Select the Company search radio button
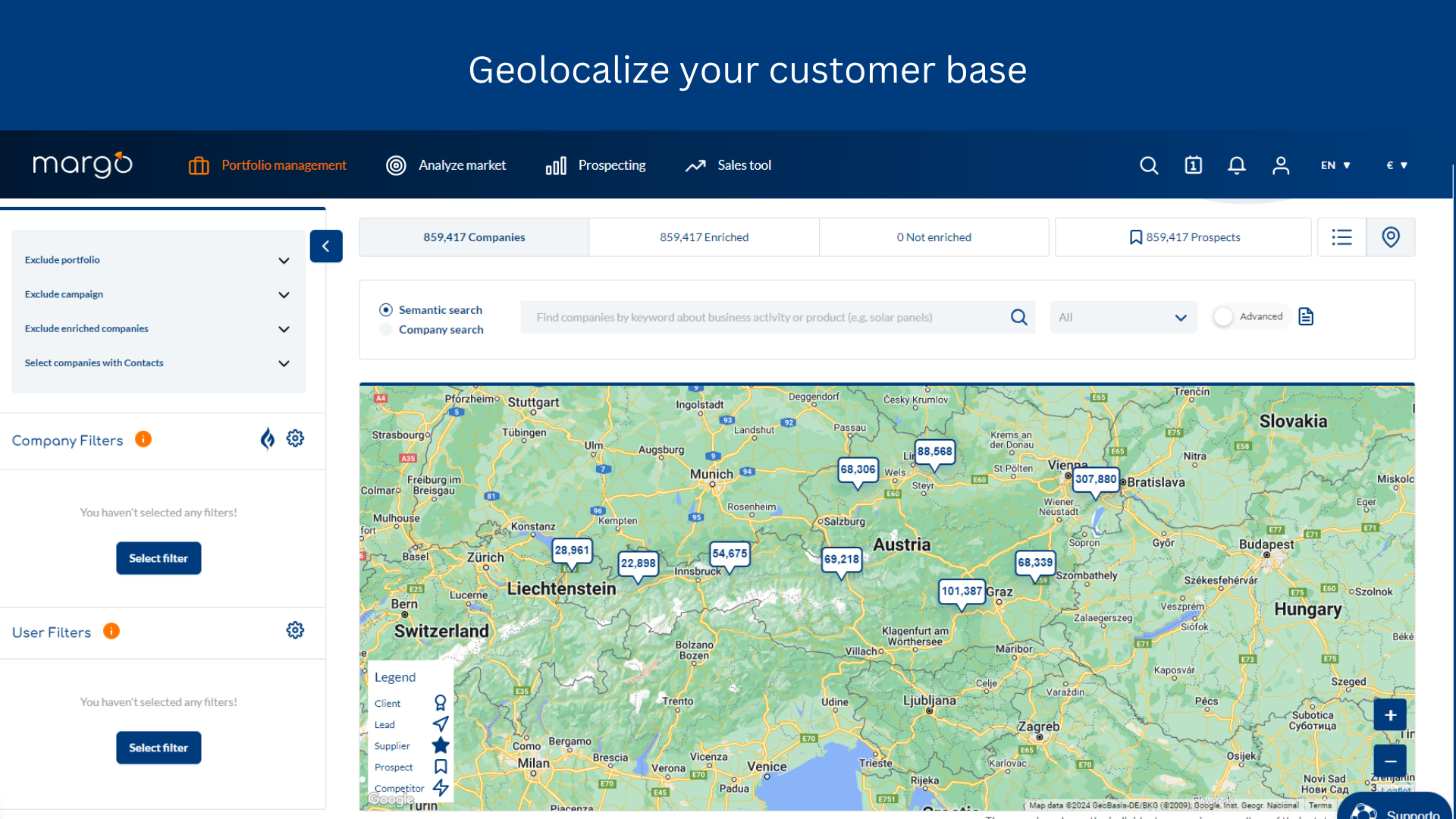The height and width of the screenshot is (819, 1456). [x=386, y=330]
